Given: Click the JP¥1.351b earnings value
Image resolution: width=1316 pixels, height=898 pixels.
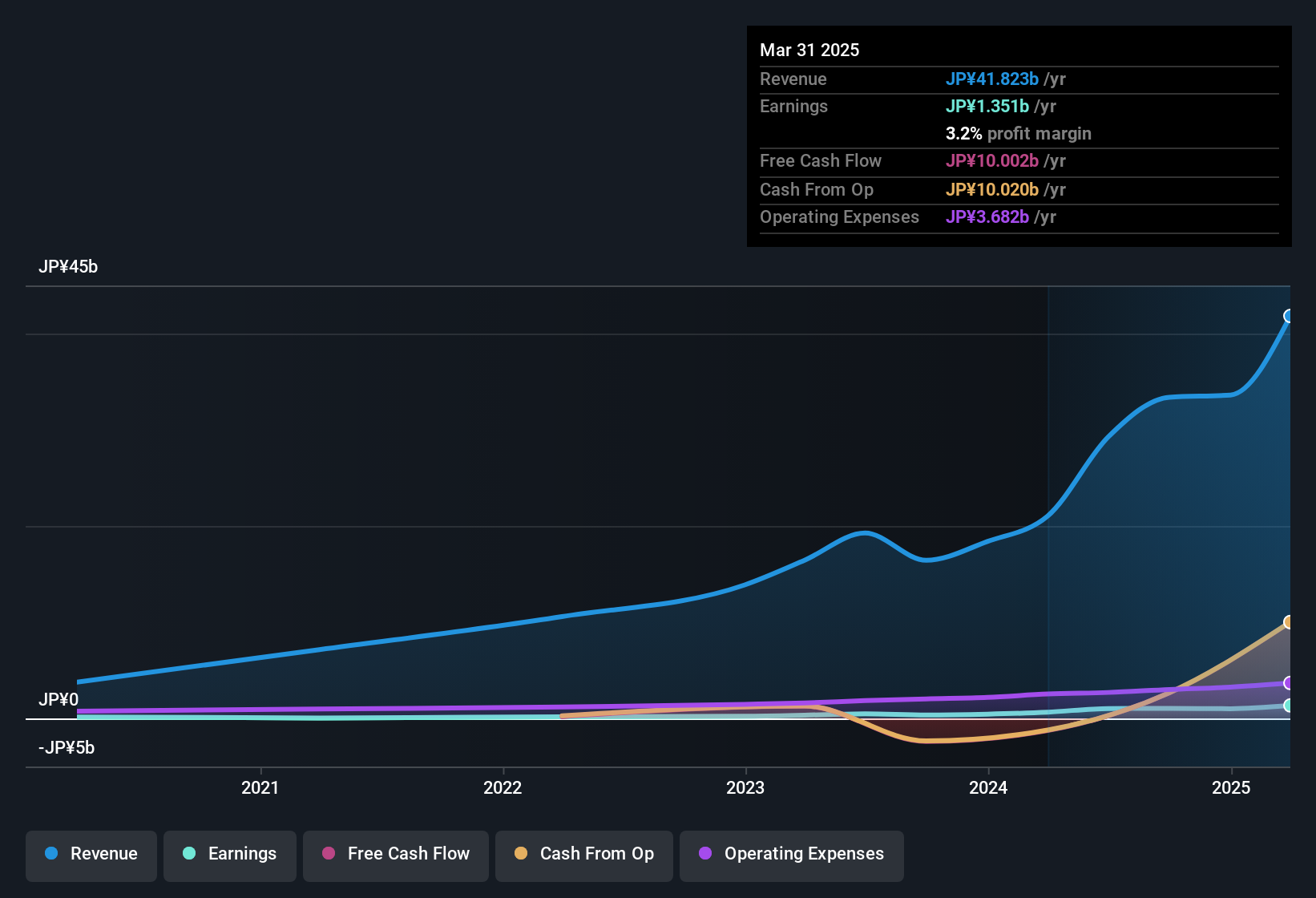Looking at the screenshot, I should tap(987, 107).
